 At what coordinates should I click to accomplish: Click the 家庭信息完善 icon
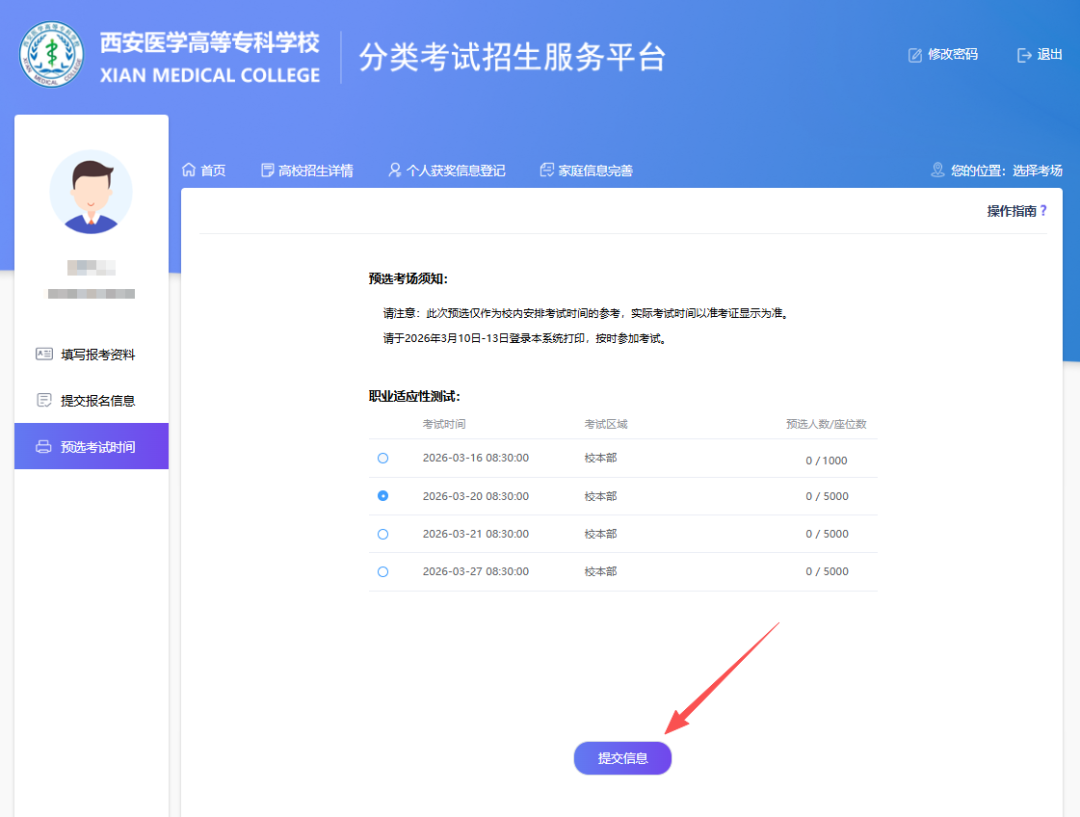click(x=546, y=170)
